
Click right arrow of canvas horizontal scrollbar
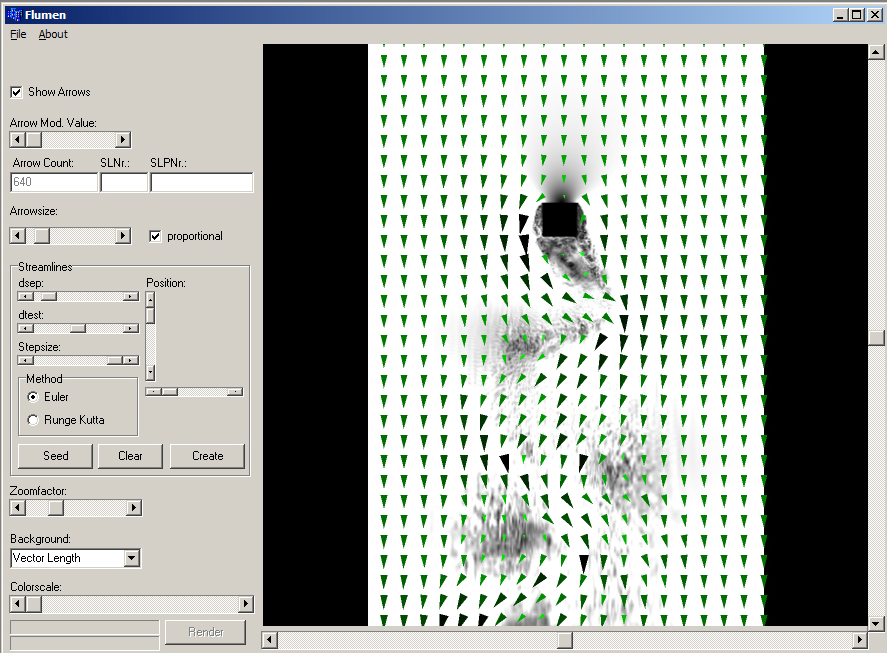(859, 639)
